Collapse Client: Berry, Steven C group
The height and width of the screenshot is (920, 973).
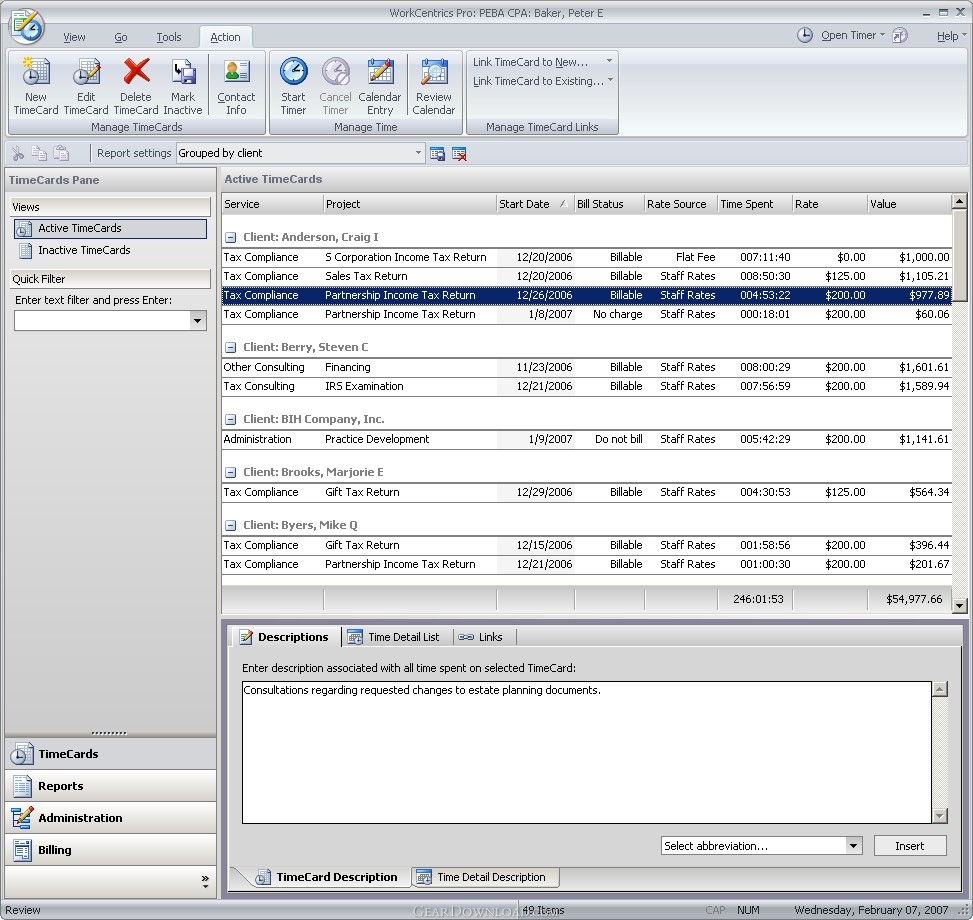[x=230, y=347]
